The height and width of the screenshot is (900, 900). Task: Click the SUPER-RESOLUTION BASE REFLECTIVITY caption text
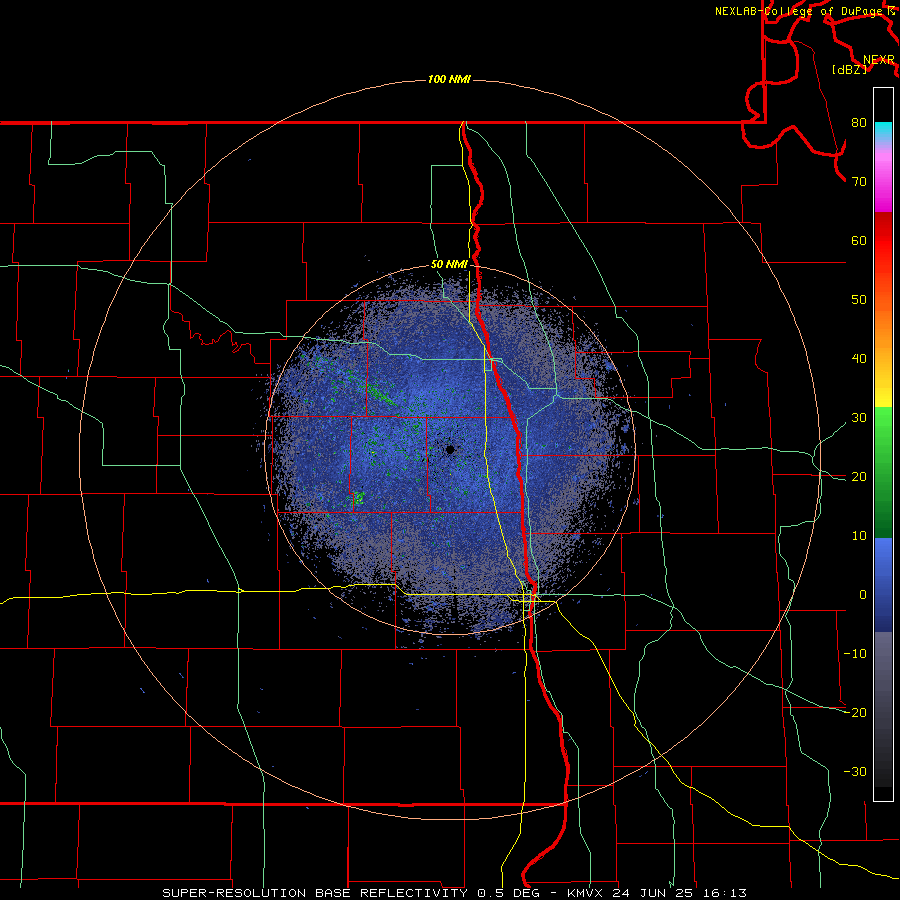click(315, 893)
